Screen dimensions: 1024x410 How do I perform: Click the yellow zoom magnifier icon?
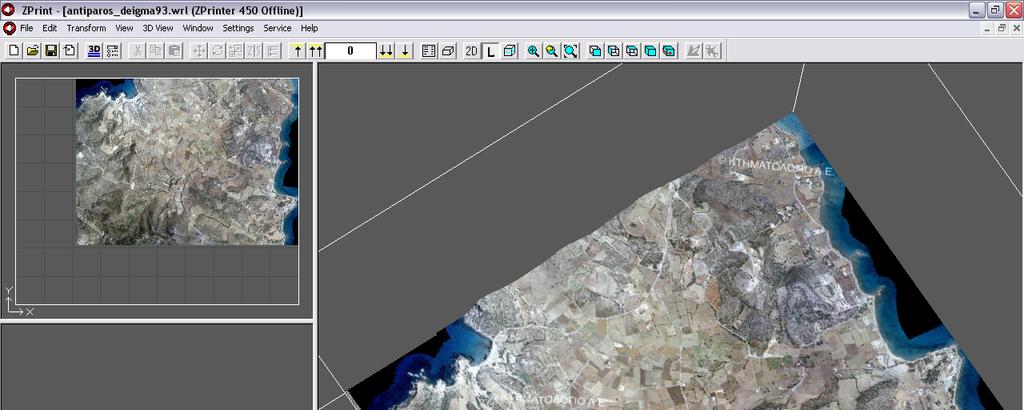click(552, 51)
